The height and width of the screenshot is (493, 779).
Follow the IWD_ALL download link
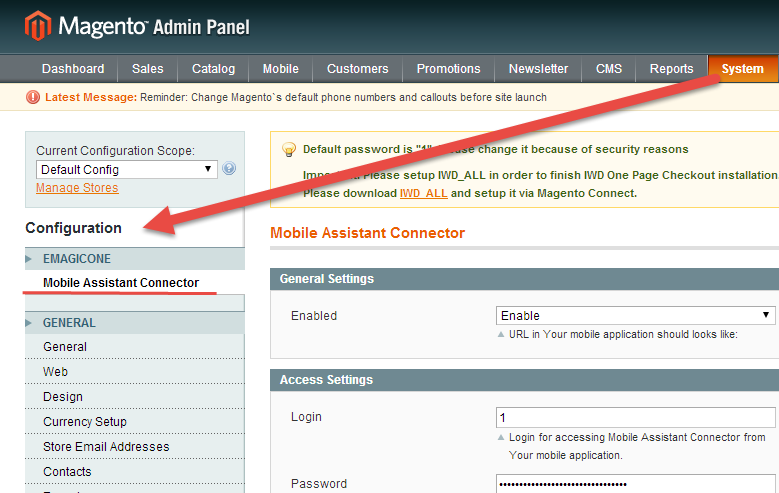[x=424, y=193]
